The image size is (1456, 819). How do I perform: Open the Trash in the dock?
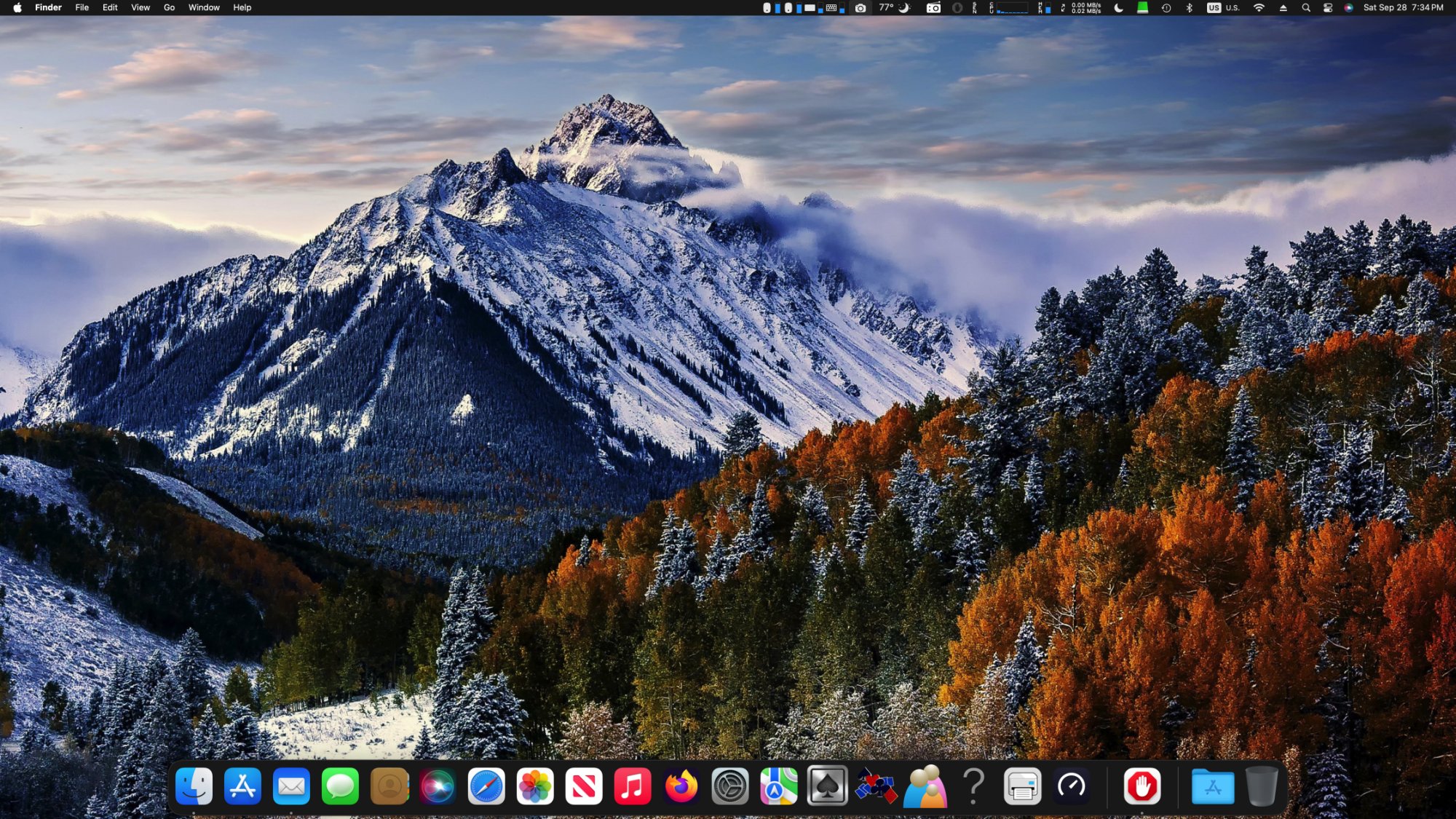[x=1262, y=786]
